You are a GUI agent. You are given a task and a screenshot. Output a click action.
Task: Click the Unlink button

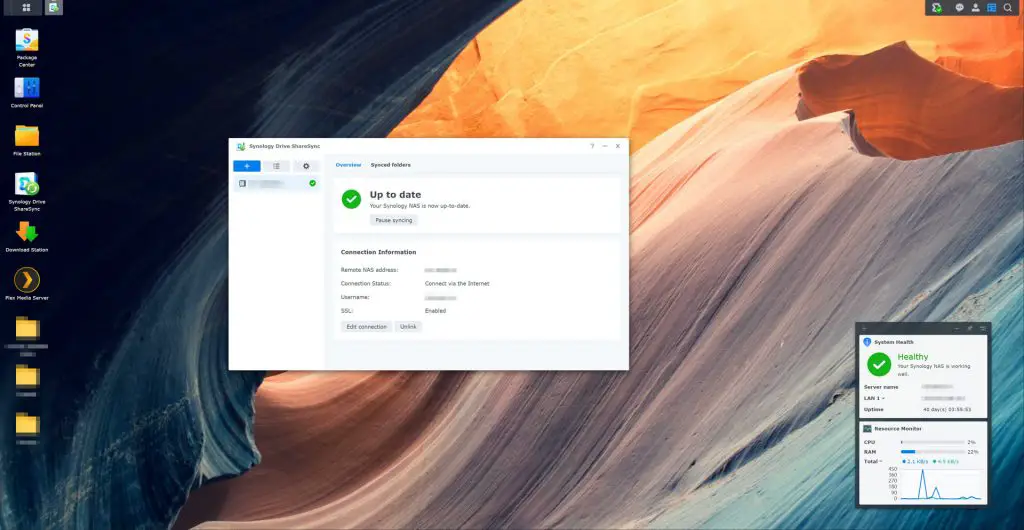pyautogui.click(x=408, y=326)
